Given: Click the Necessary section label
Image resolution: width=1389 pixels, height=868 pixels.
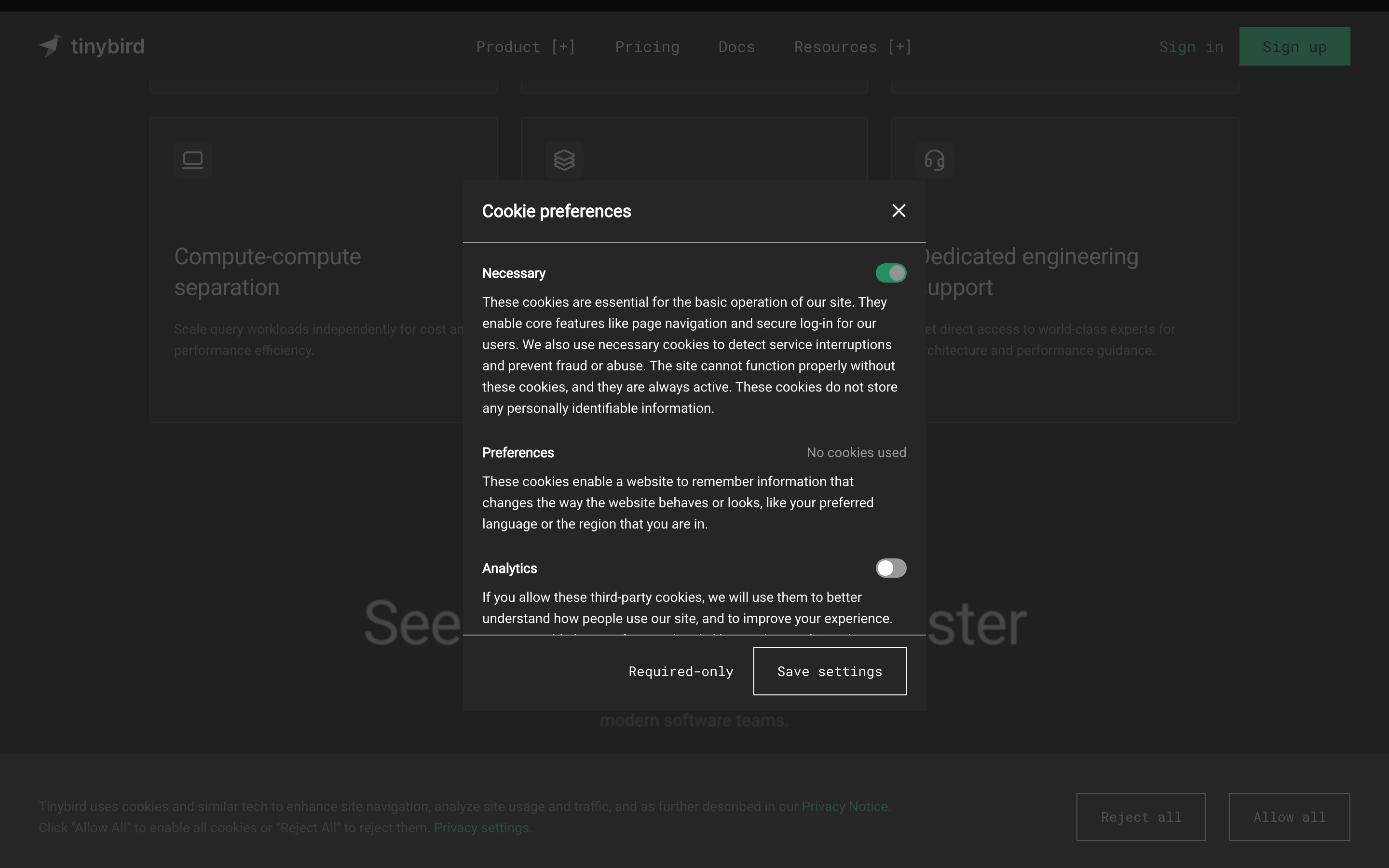Looking at the screenshot, I should coord(514,273).
